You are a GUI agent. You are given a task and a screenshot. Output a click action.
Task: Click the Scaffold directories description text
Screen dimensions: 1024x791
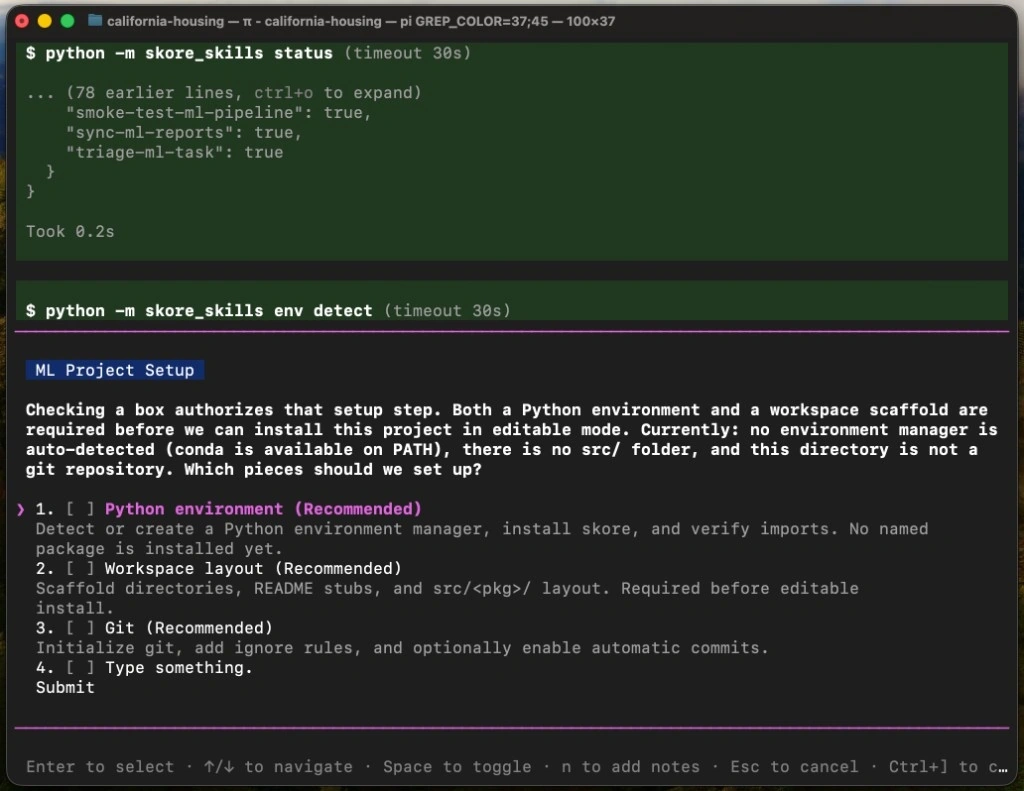pyautogui.click(x=447, y=598)
